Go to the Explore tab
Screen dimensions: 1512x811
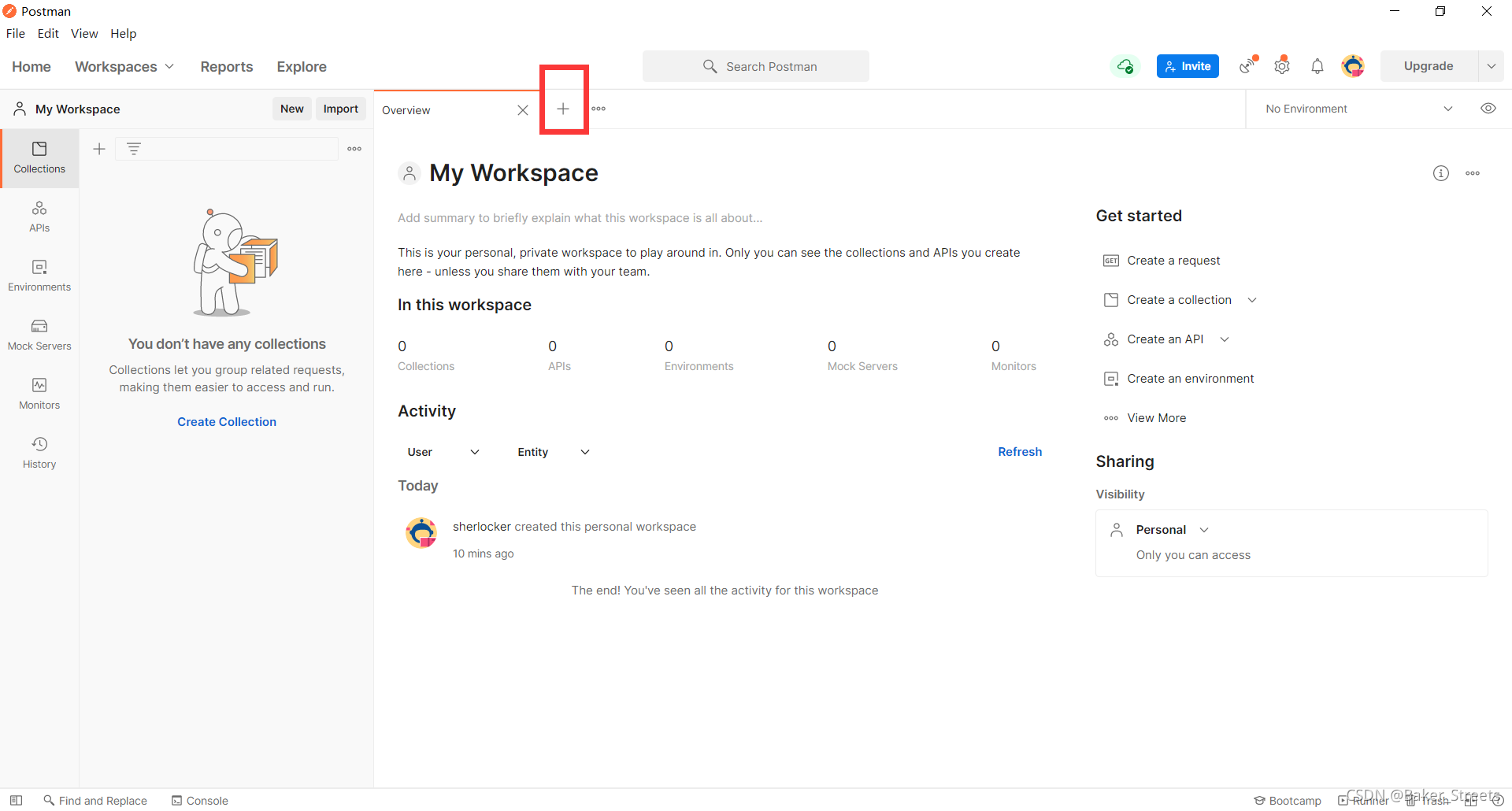(302, 67)
